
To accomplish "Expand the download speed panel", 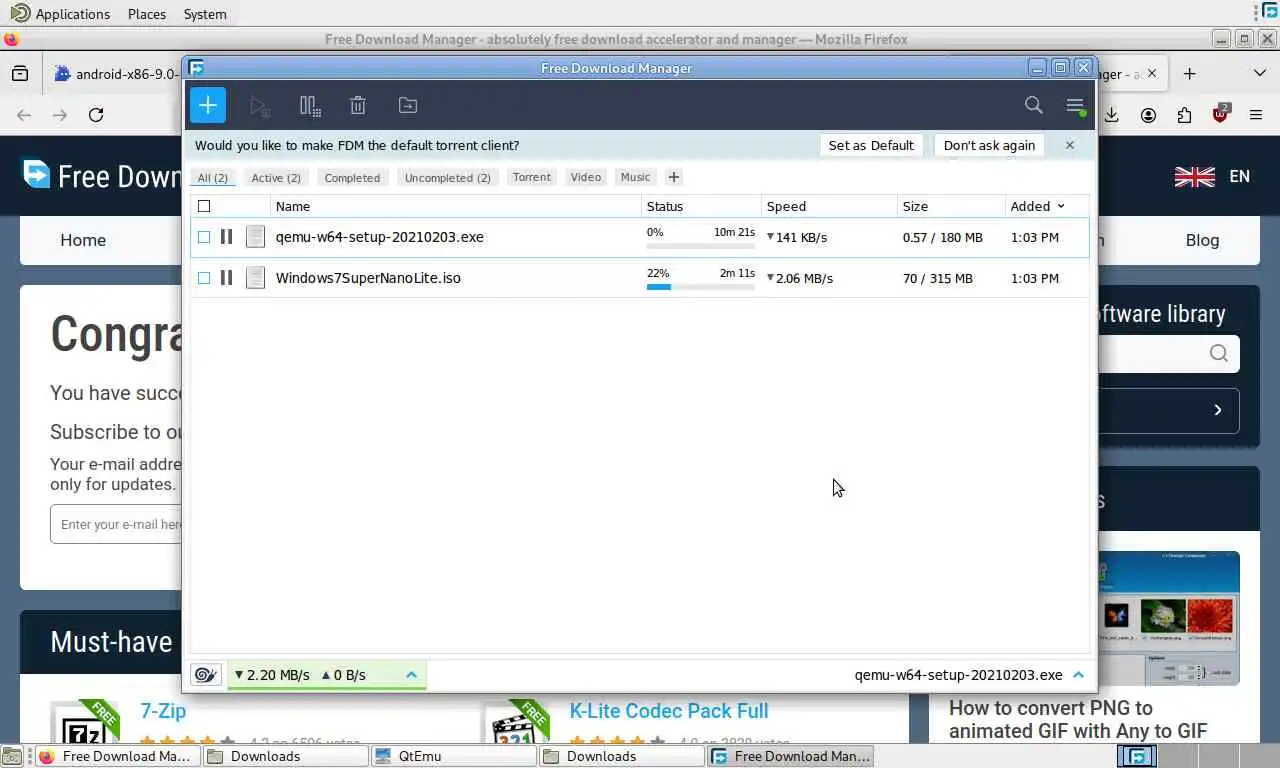I will tap(411, 675).
